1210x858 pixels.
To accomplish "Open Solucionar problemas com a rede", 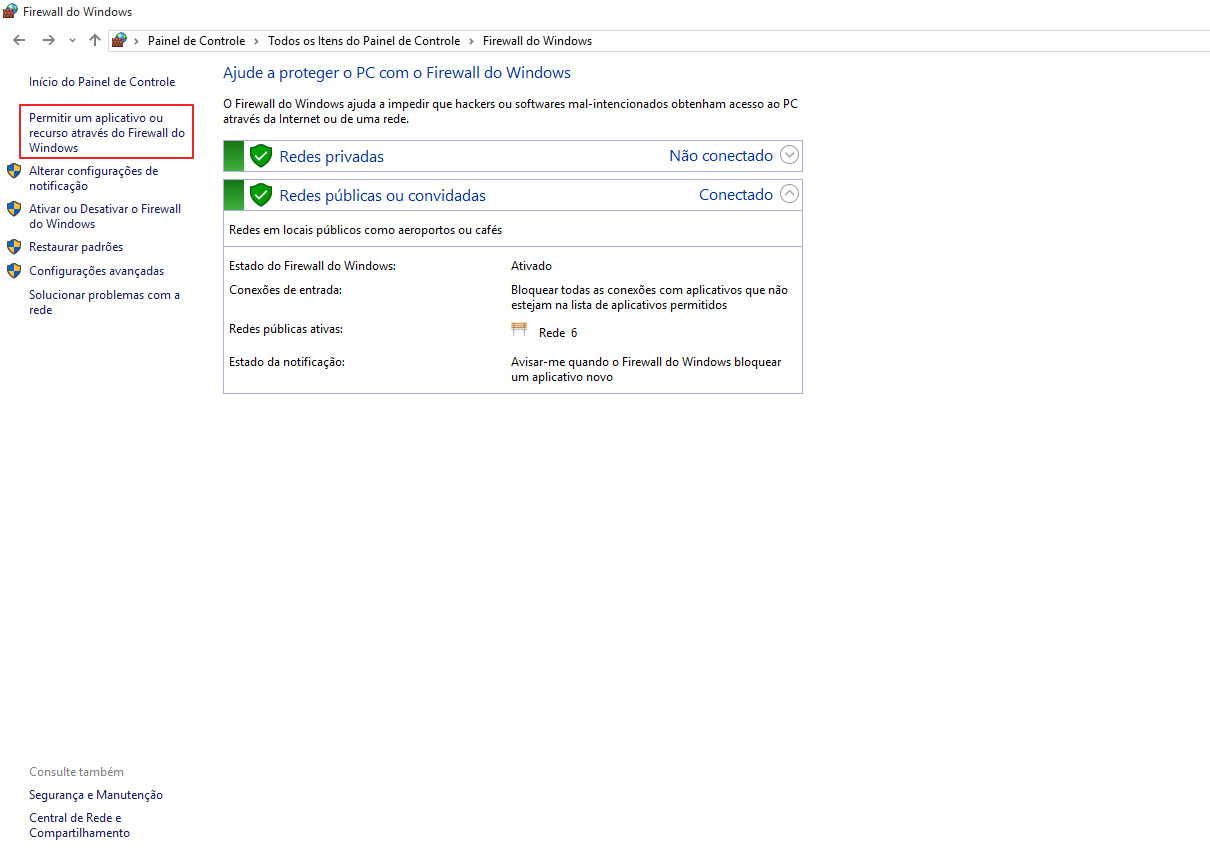I will coord(104,302).
